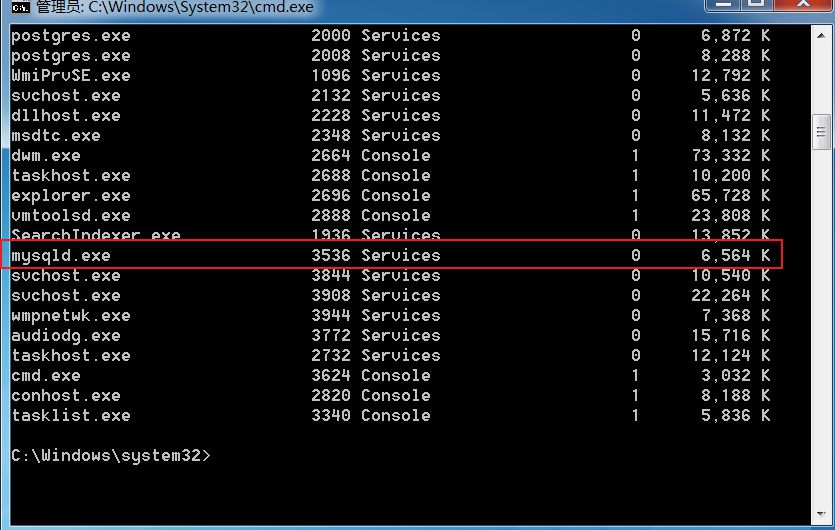835x530 pixels.
Task: Click the vmtoolsd.exe process name
Action: point(70,215)
